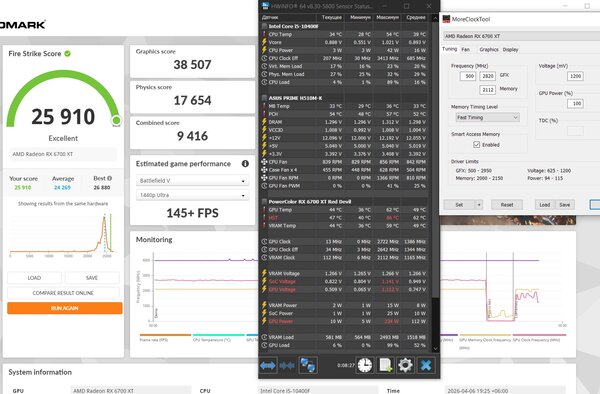This screenshot has height=394, width=600.
Task: Click the Memory frequency field showing 2112
Action: (488, 90)
